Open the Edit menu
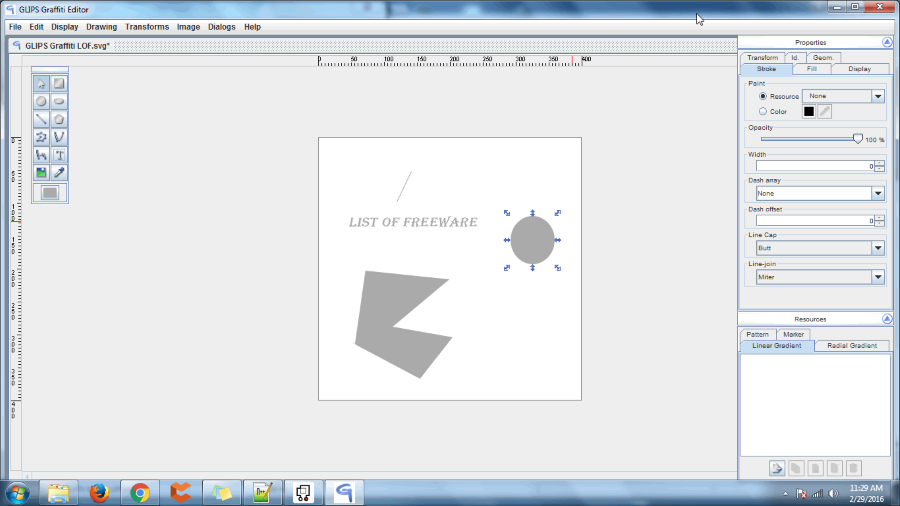 (36, 27)
